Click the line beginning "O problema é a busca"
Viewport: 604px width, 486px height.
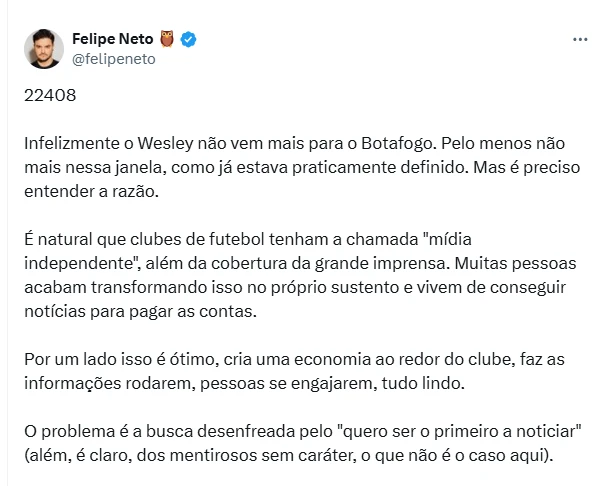point(302,431)
